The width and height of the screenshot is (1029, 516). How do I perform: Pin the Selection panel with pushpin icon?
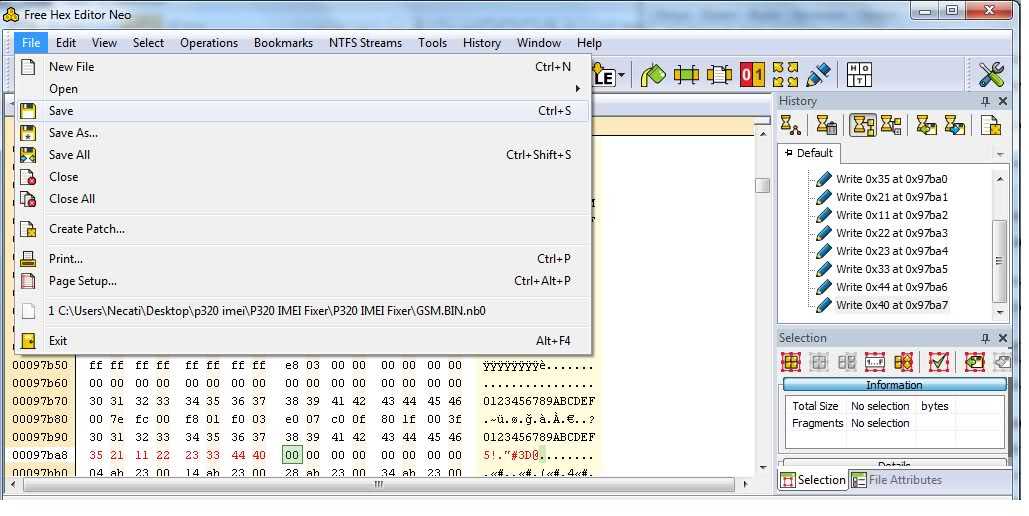click(x=985, y=338)
